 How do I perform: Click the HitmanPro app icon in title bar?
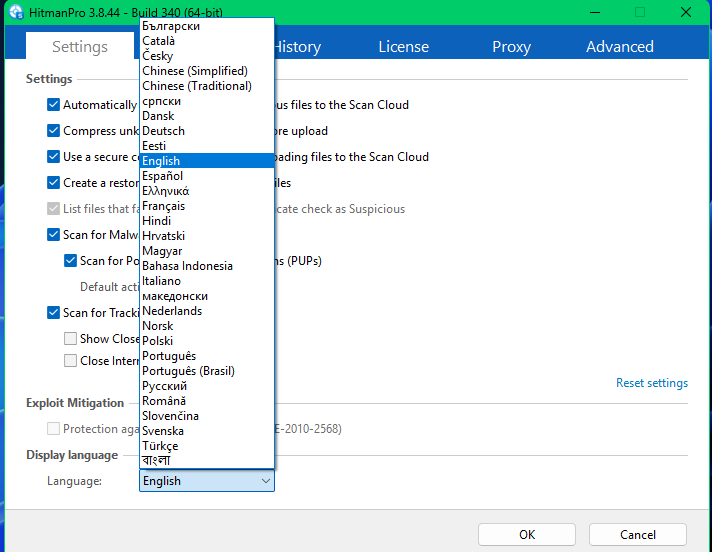[x=16, y=12]
